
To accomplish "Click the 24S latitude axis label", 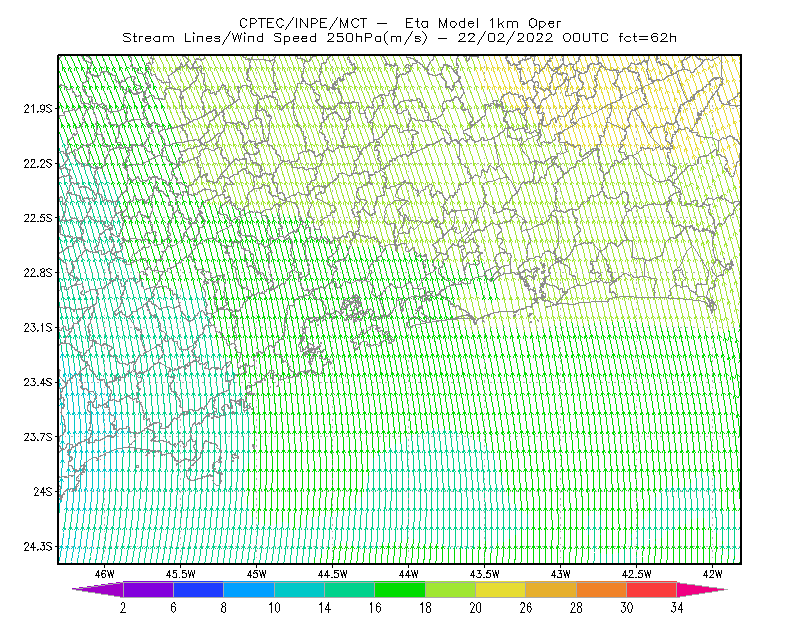I will pyautogui.click(x=43, y=491).
